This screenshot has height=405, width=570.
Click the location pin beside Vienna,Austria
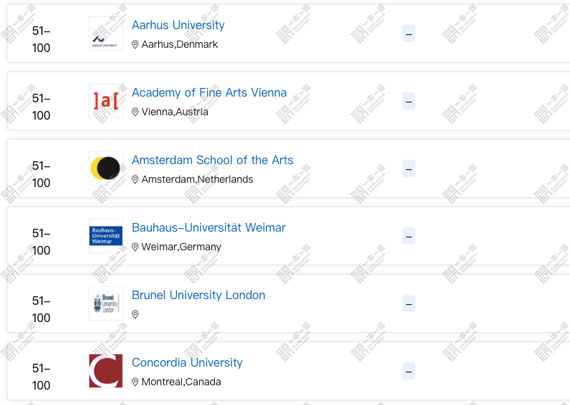135,112
